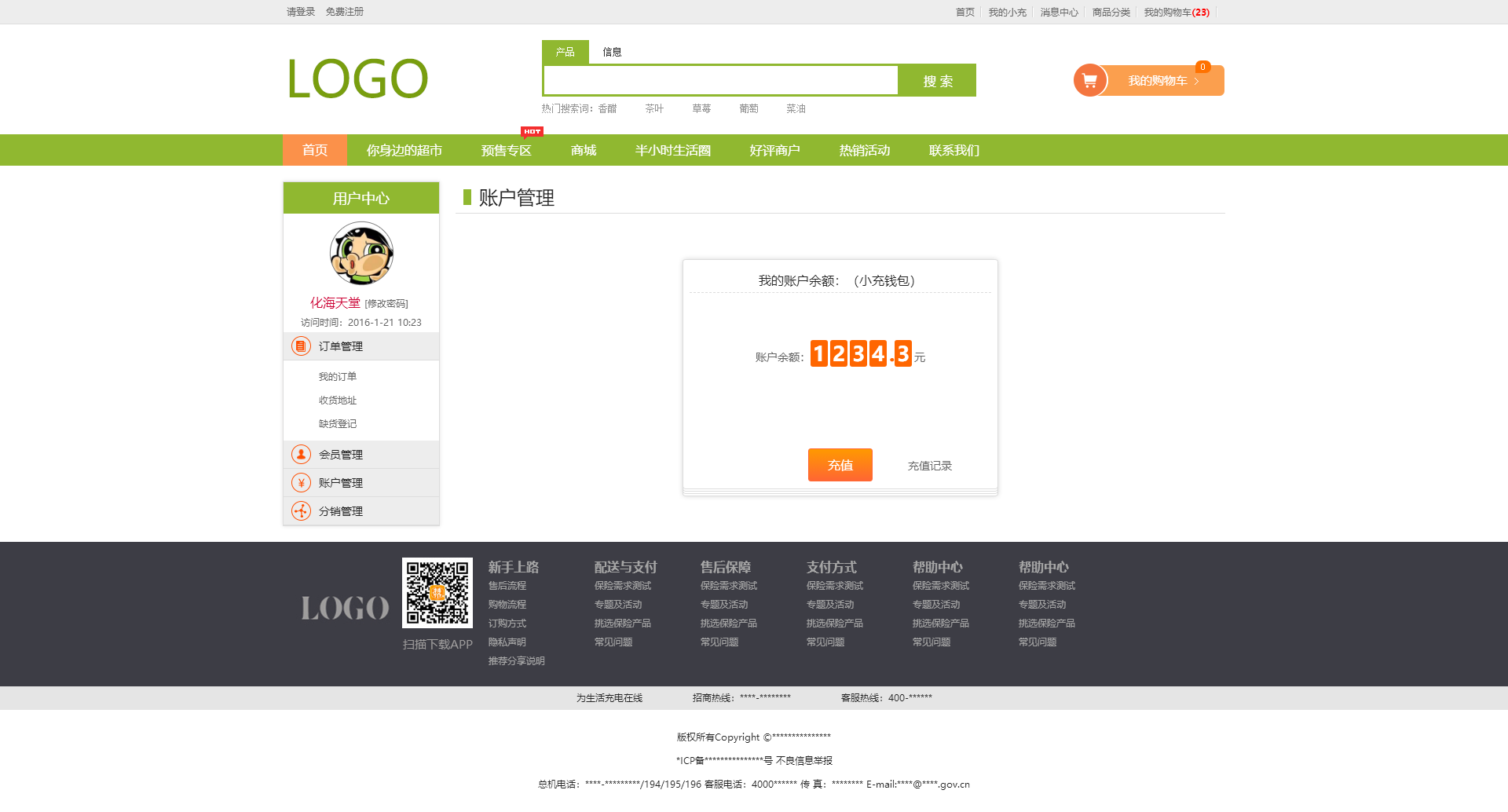Switch to the 信息 search tab
The height and width of the screenshot is (812, 1508).
tap(612, 52)
